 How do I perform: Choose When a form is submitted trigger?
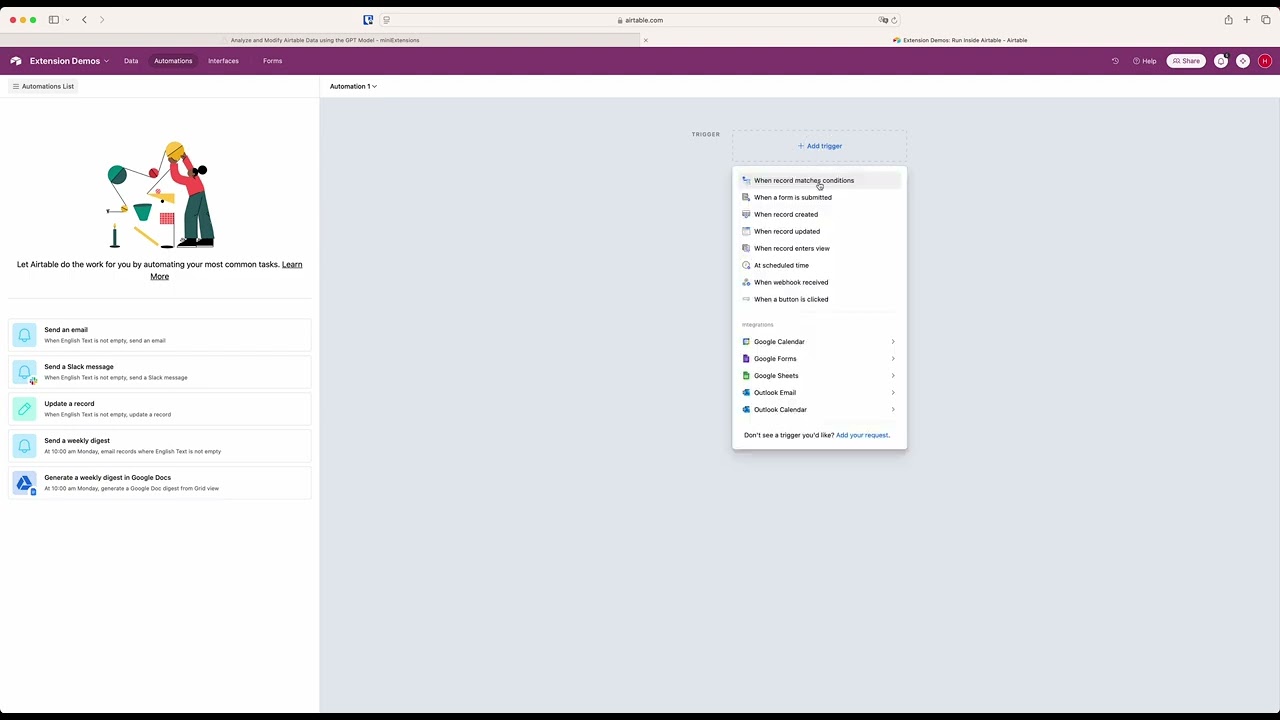[819, 197]
